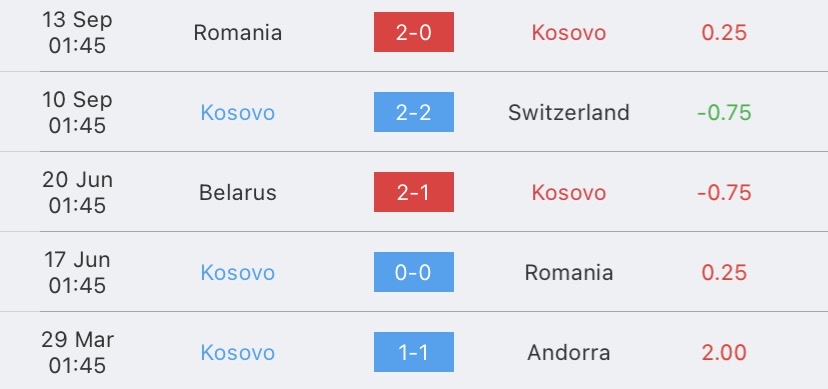Open Switzerland team link
The width and height of the screenshot is (828, 389).
[569, 112]
